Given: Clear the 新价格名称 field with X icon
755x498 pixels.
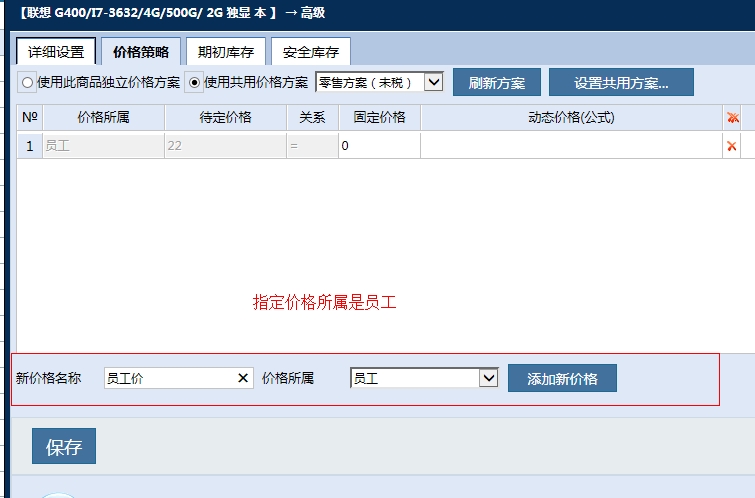Looking at the screenshot, I should click(242, 378).
